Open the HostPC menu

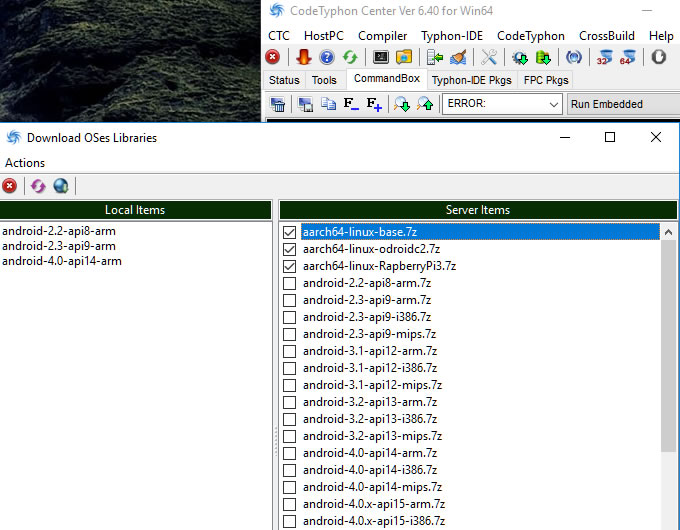324,36
